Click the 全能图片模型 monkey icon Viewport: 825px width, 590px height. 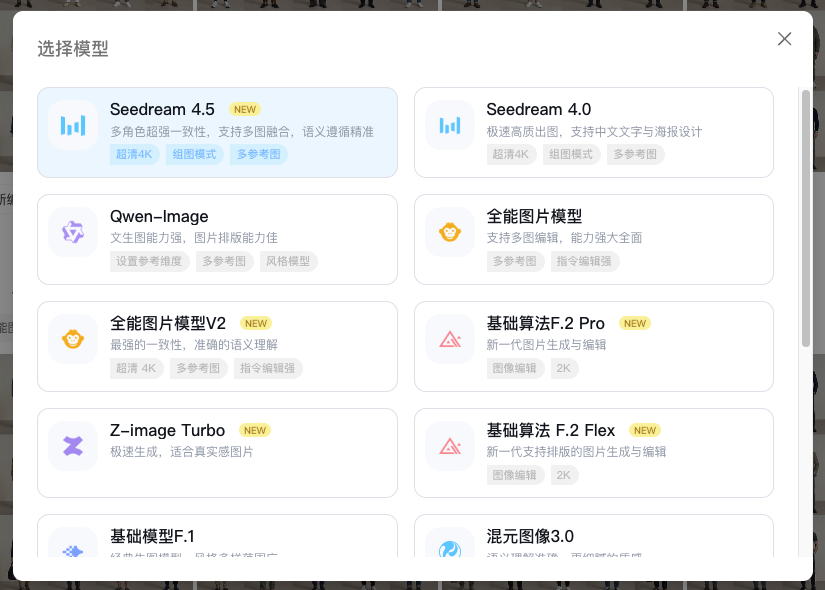[x=450, y=232]
